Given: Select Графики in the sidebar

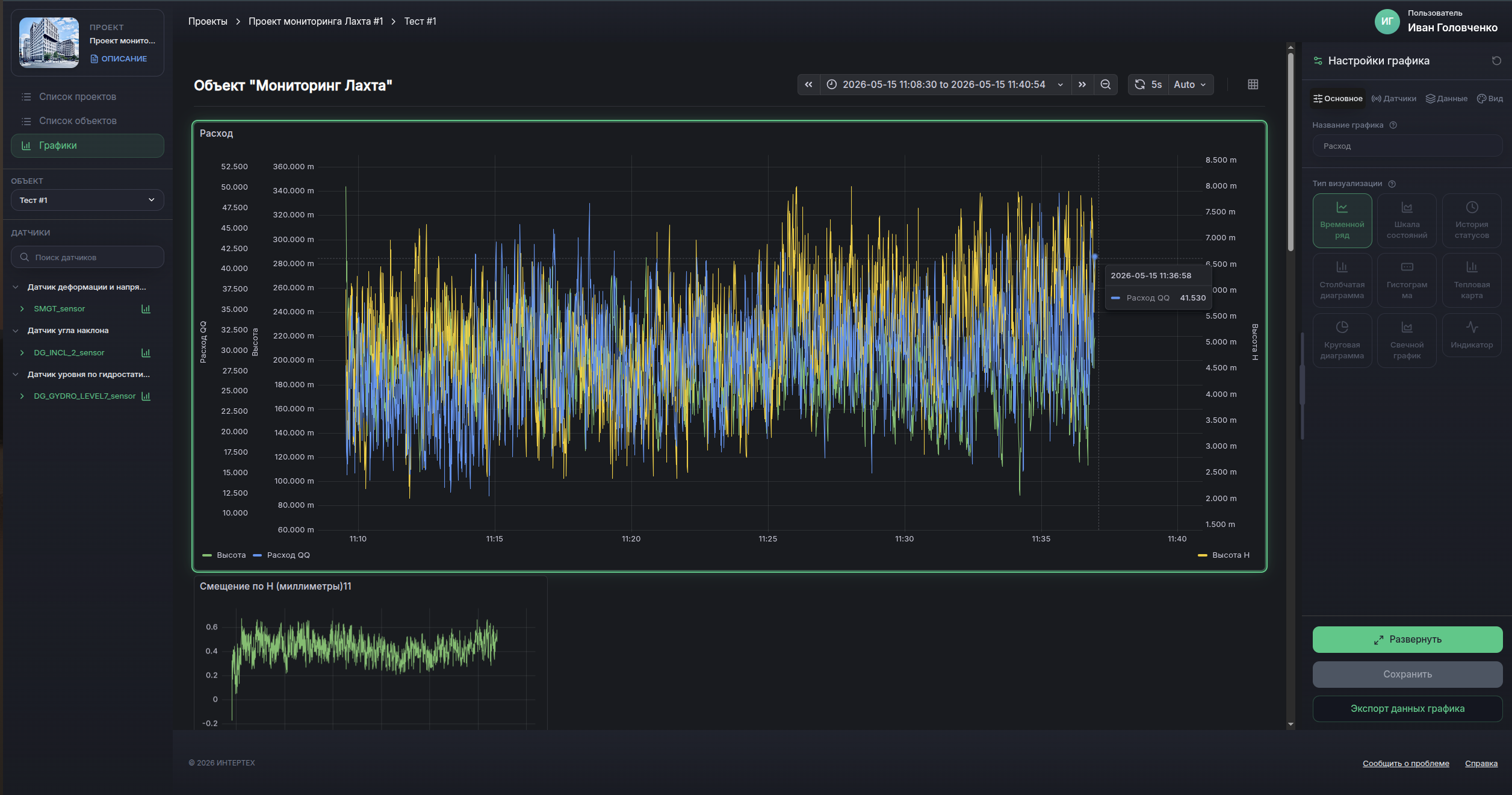Looking at the screenshot, I should pos(87,146).
